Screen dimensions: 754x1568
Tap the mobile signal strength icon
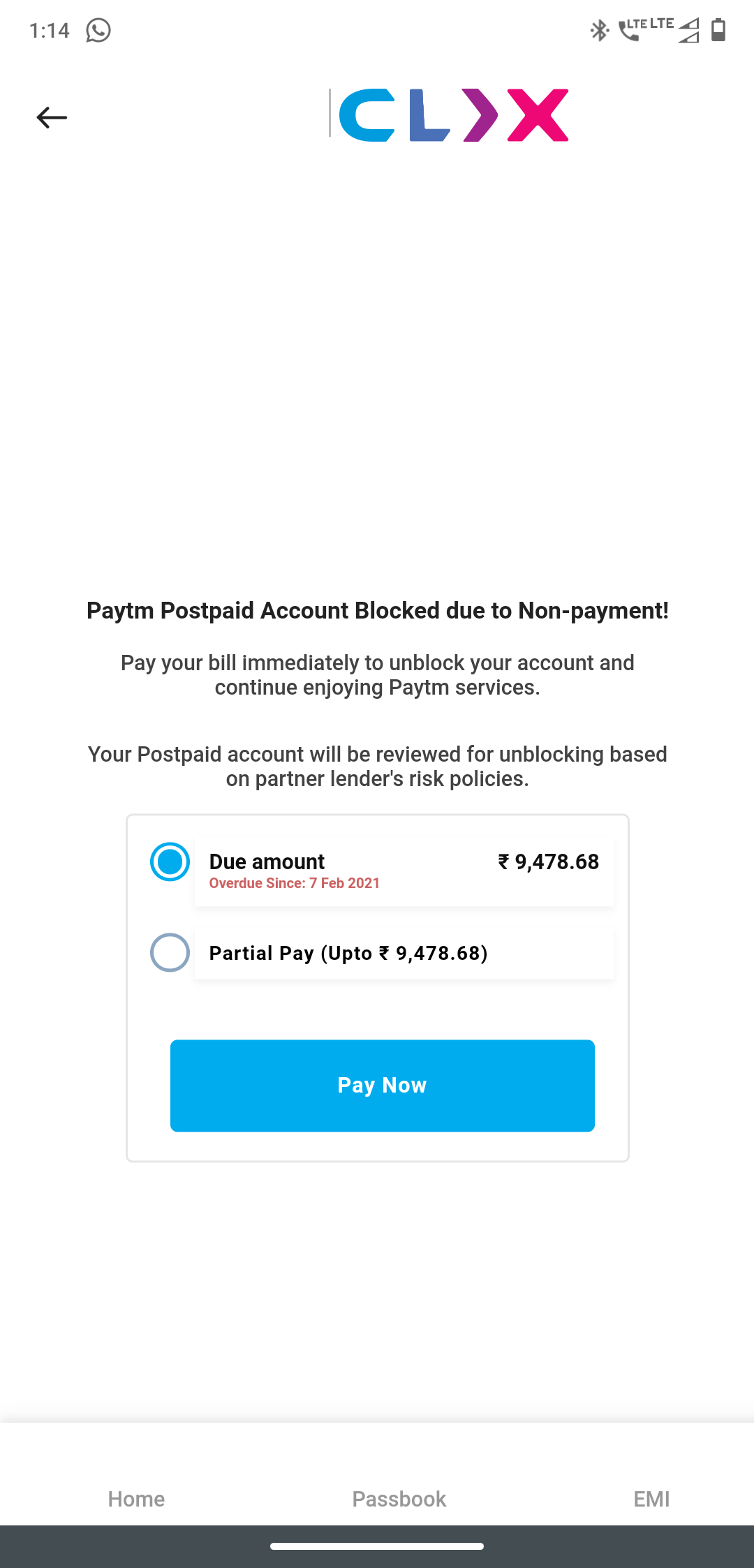688,31
